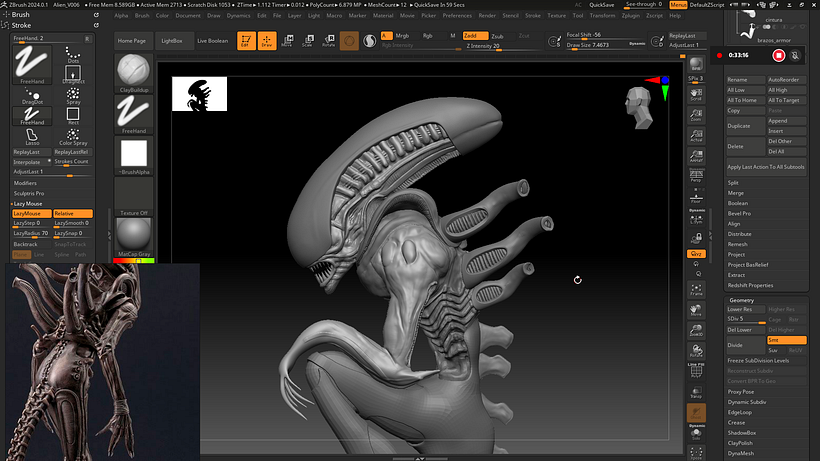820x461 pixels.
Task: Adjust the Z Intensity slider
Action: 499,46
